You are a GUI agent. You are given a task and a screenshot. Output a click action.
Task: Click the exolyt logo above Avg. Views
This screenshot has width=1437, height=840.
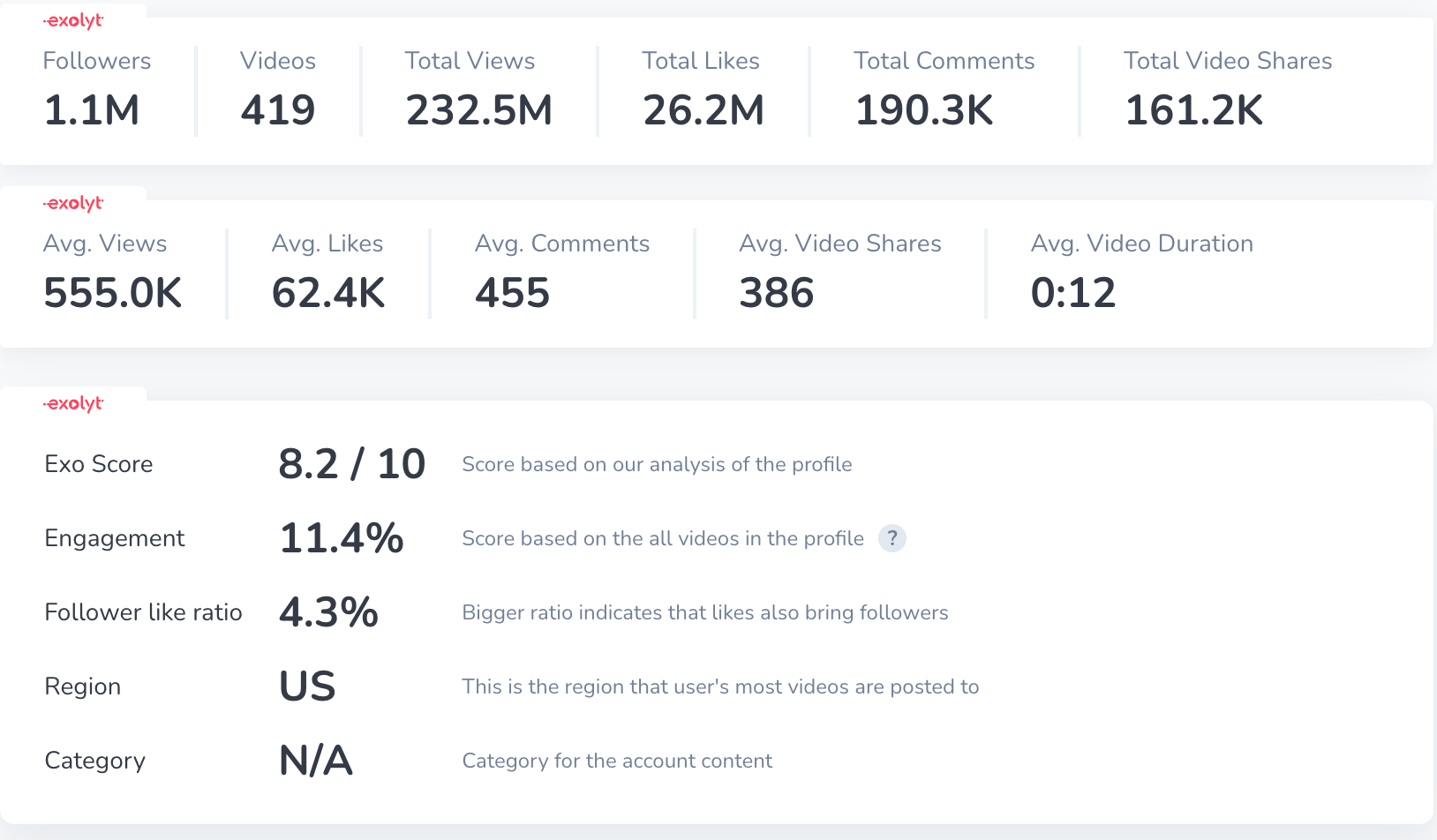(x=74, y=204)
